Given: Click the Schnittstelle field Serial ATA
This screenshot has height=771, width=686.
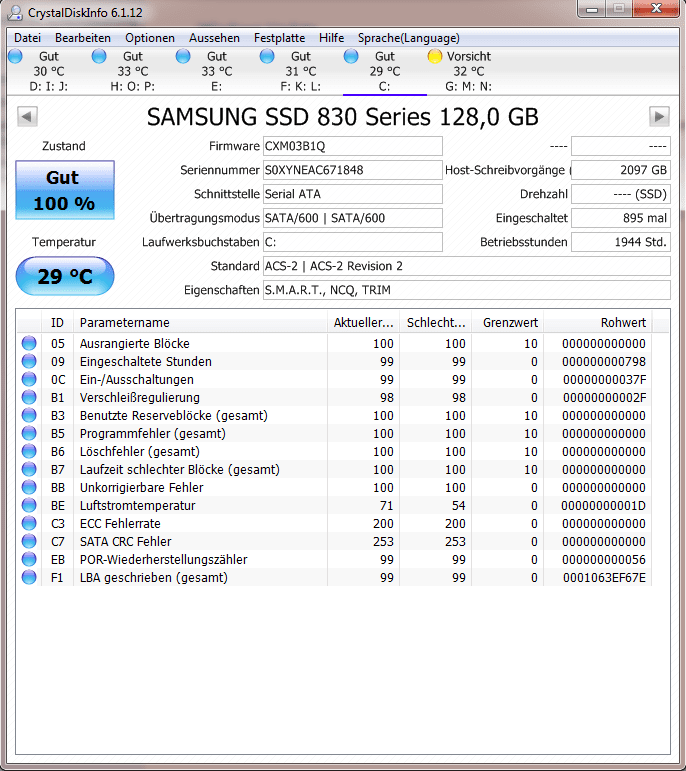Looking at the screenshot, I should pos(353,194).
